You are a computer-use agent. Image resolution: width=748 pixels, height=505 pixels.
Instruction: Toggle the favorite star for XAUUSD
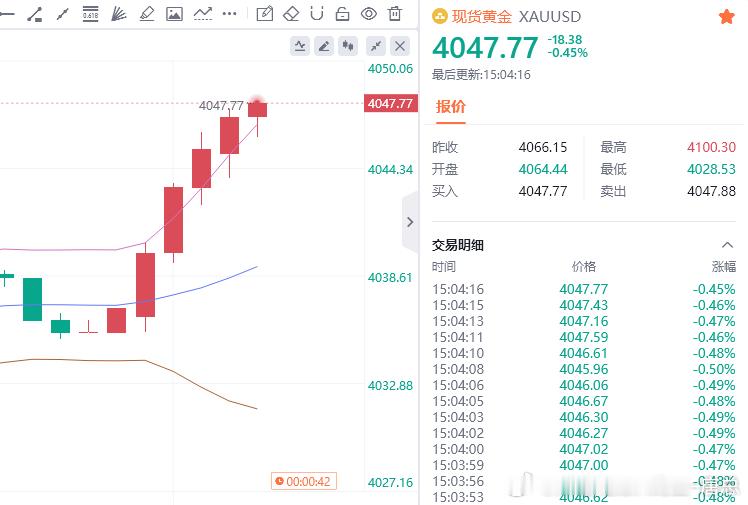(726, 17)
